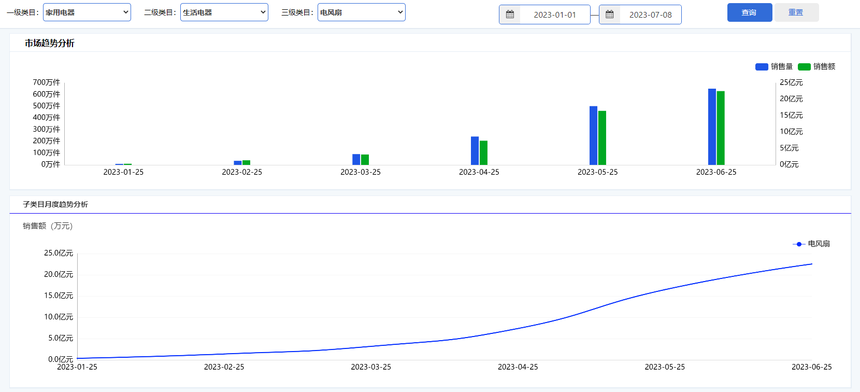Toggle the green 销售额 legend series
The width and height of the screenshot is (860, 392).
click(816, 67)
